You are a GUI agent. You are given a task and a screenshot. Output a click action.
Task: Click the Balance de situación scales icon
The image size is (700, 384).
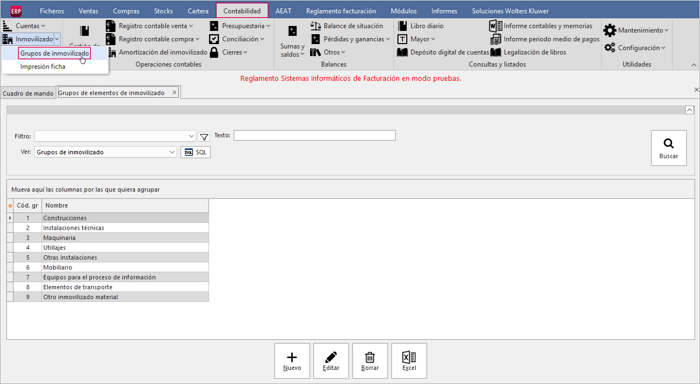pos(316,26)
